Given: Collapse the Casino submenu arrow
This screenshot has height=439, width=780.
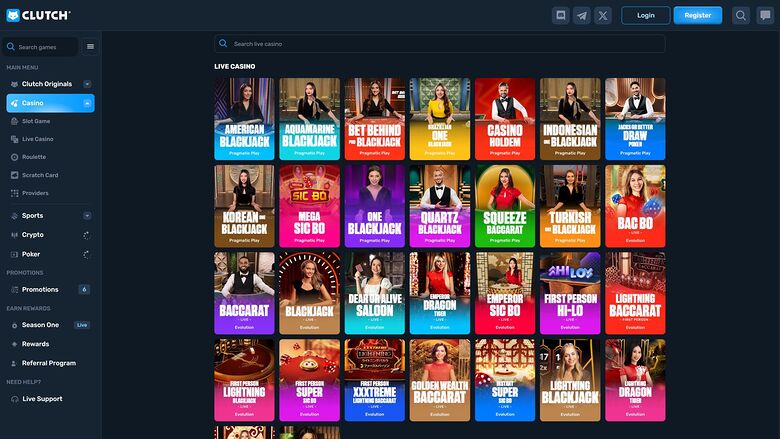Looking at the screenshot, I should [x=87, y=103].
